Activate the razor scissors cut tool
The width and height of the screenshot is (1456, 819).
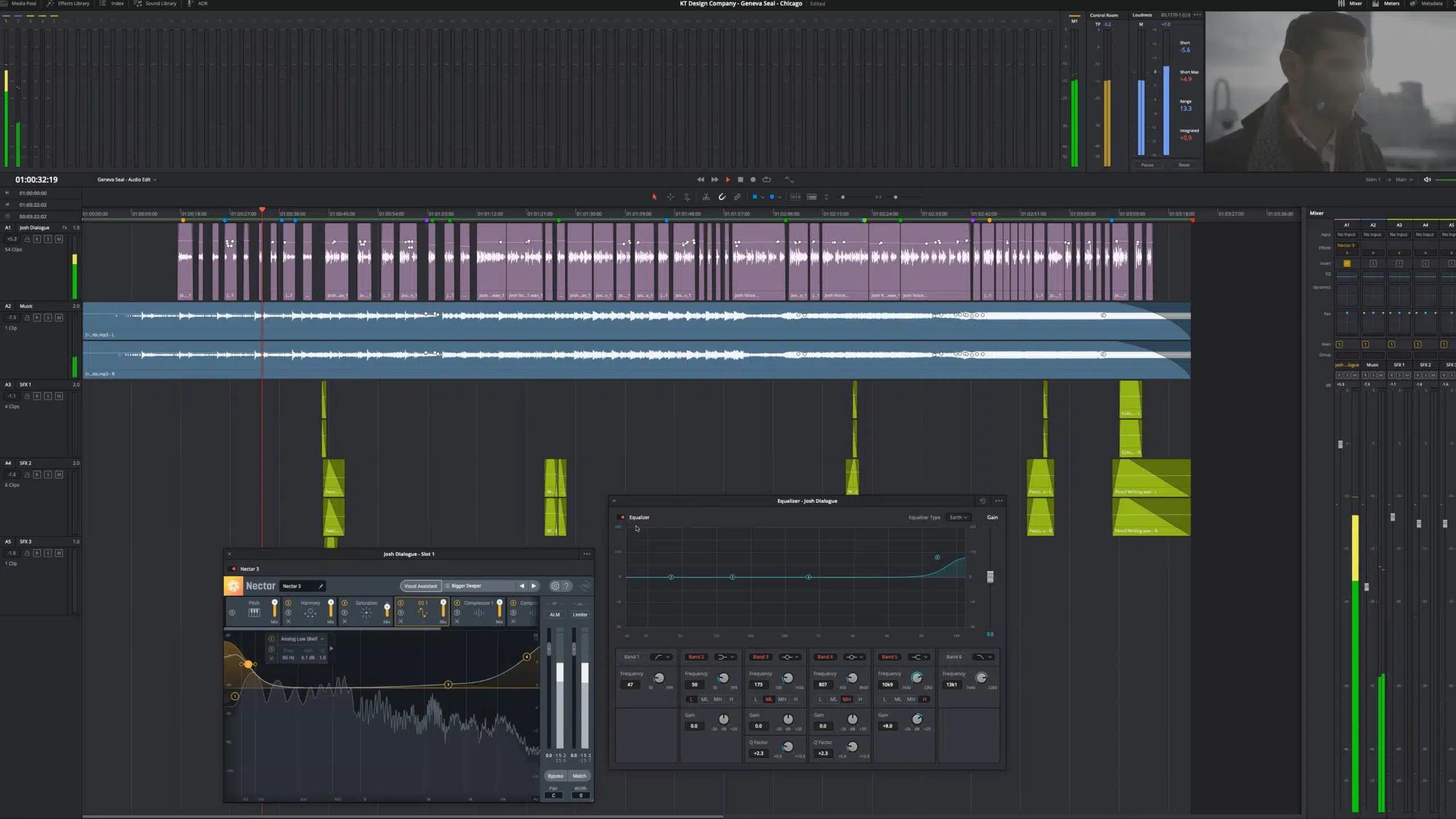coord(706,197)
